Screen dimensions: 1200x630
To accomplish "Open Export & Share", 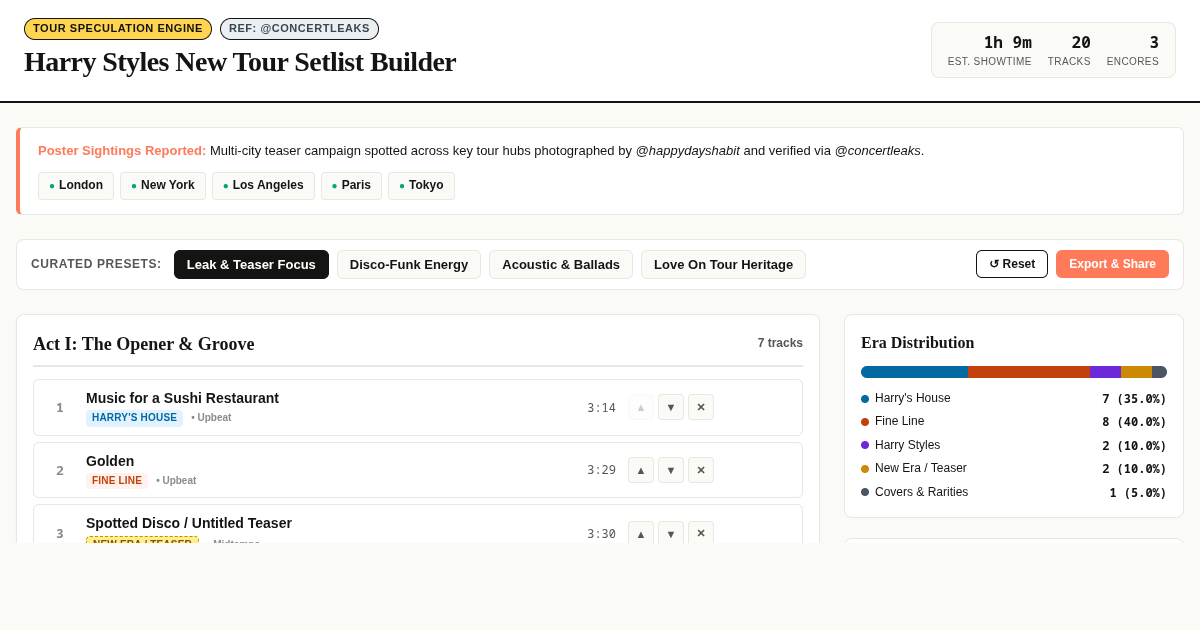I will point(1112,264).
